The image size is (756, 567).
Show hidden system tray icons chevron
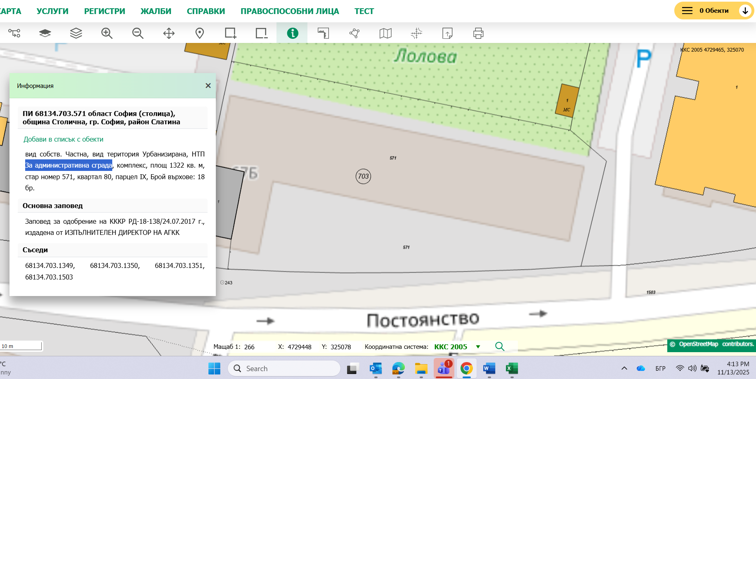click(624, 369)
